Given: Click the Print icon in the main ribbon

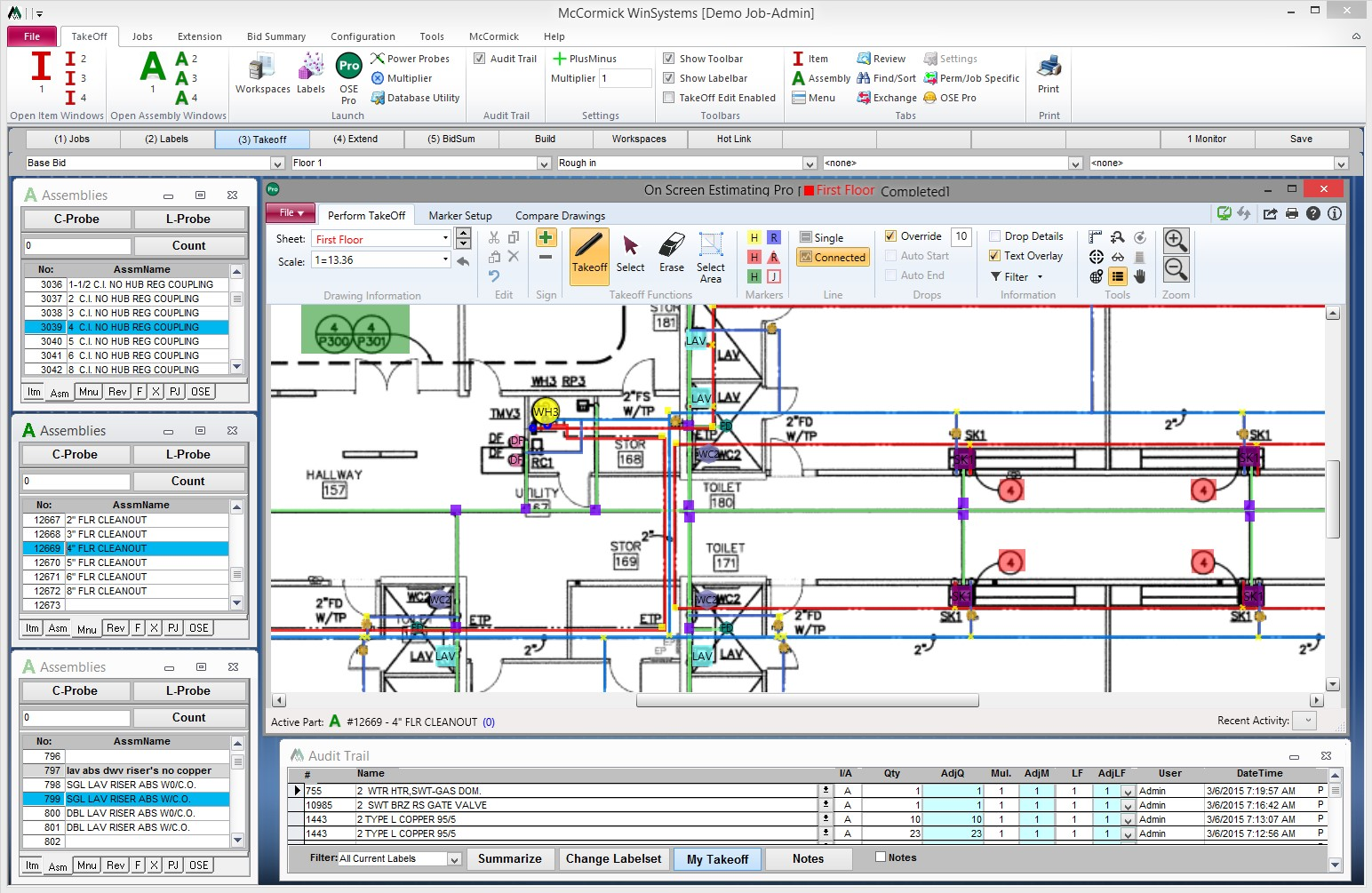Looking at the screenshot, I should click(1049, 73).
